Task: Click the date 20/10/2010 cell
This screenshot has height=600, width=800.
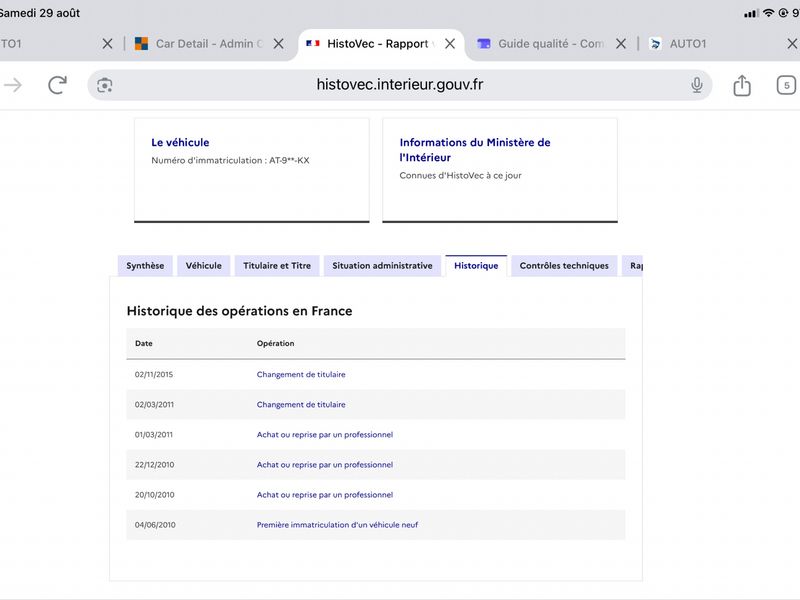Action: tap(155, 495)
